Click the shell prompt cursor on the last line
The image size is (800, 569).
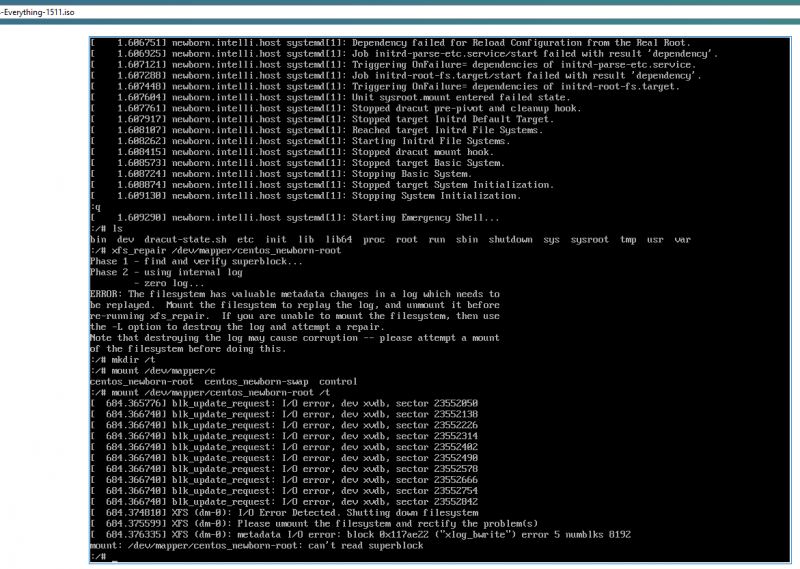point(116,557)
